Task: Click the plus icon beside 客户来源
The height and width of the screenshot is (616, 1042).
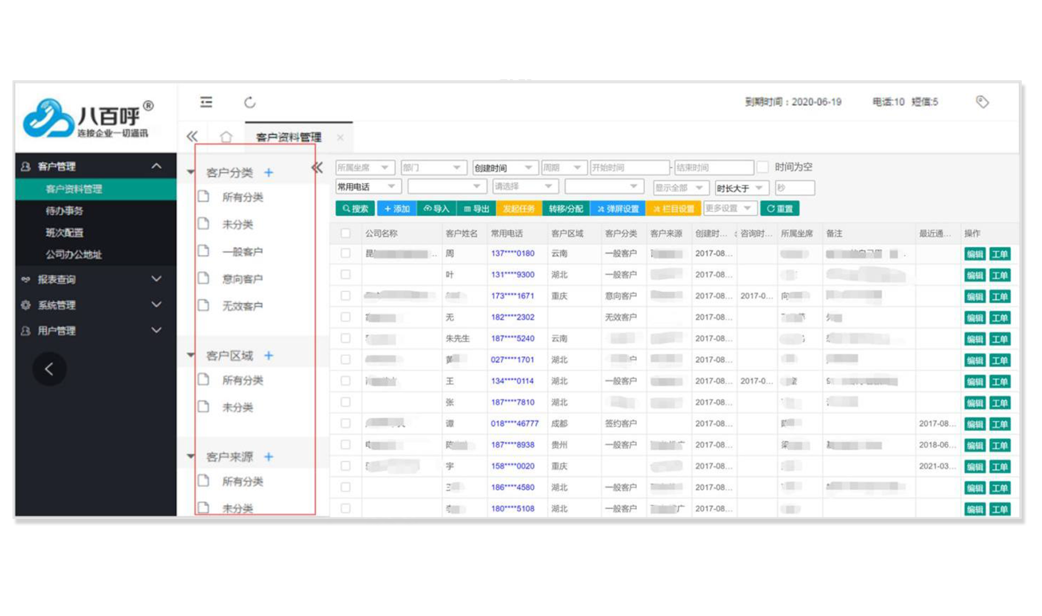Action: pos(269,457)
